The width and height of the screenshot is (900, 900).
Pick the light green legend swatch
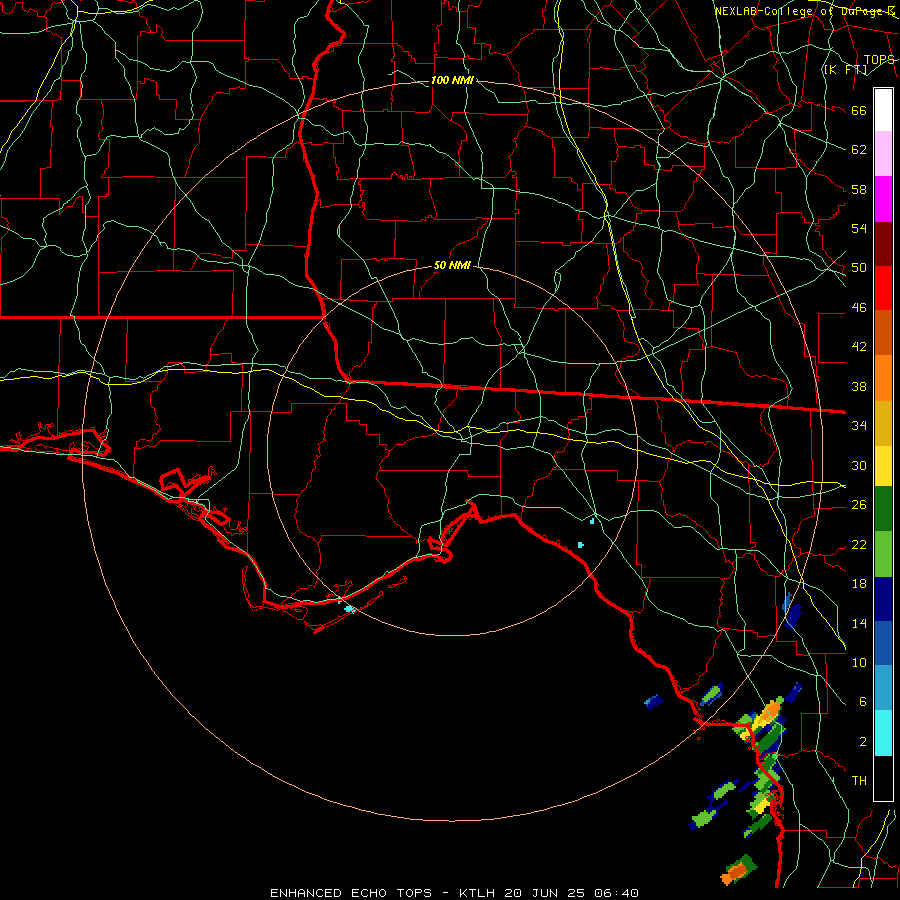[883, 553]
